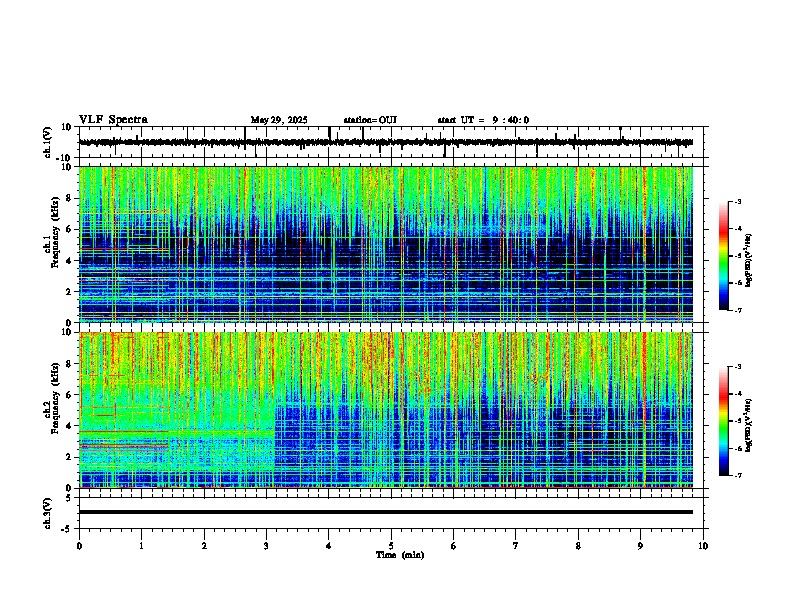Click inside the ch.1 spectrogram panel
Viewport: 792px width, 612px height.
pyautogui.click(x=386, y=244)
